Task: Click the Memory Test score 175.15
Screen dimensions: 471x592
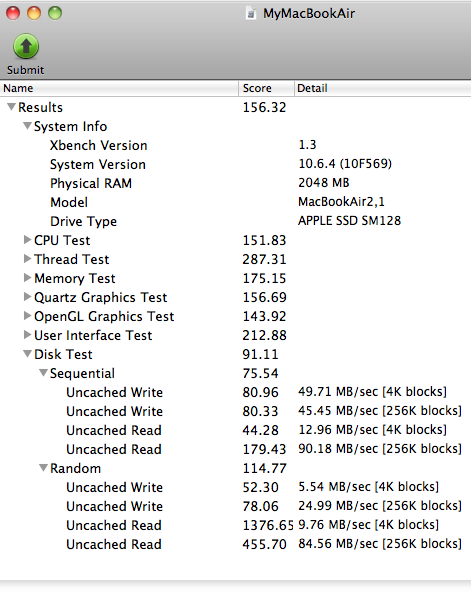Action: coord(264,278)
